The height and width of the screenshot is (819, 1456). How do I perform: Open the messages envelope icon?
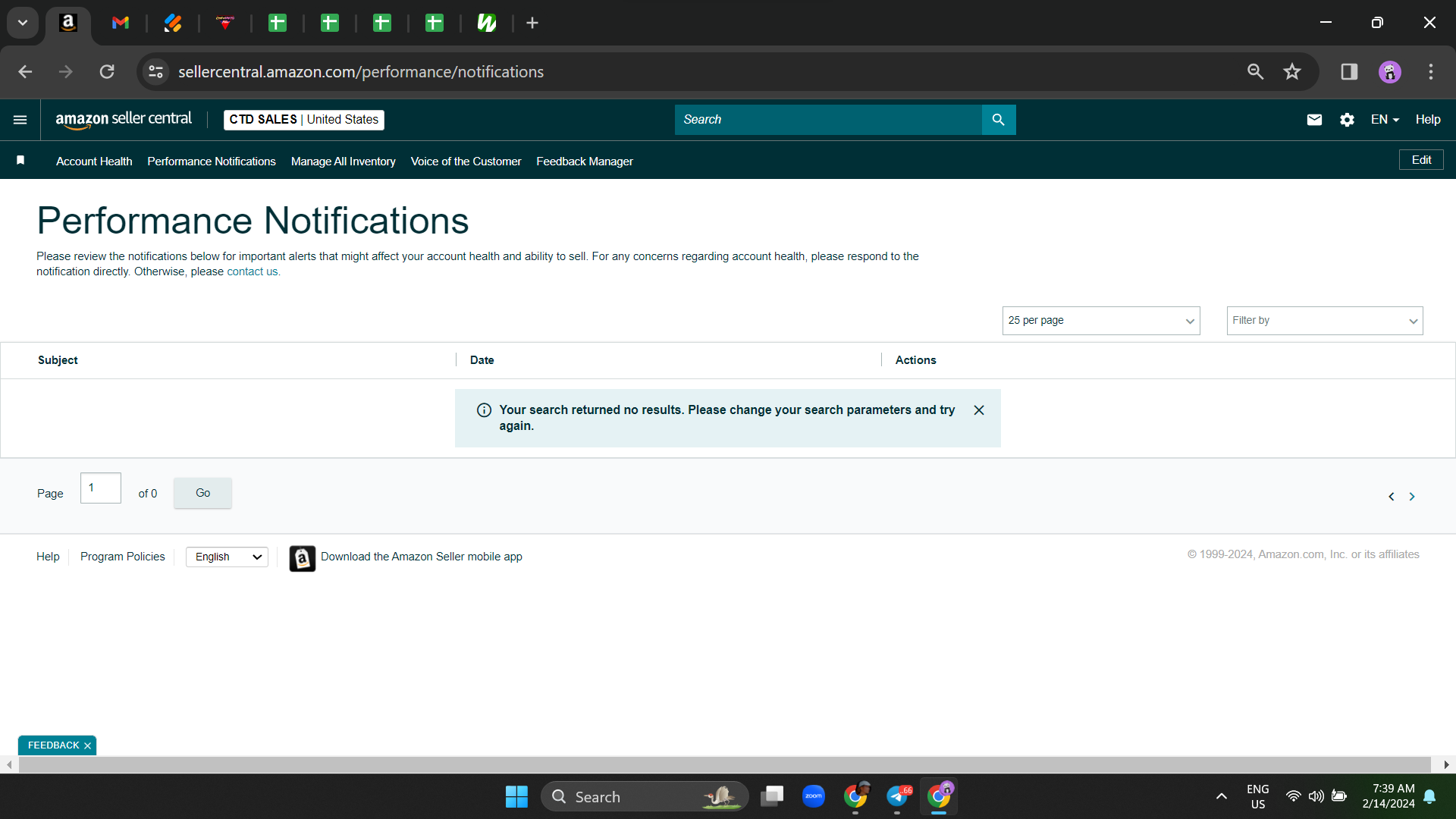tap(1314, 120)
